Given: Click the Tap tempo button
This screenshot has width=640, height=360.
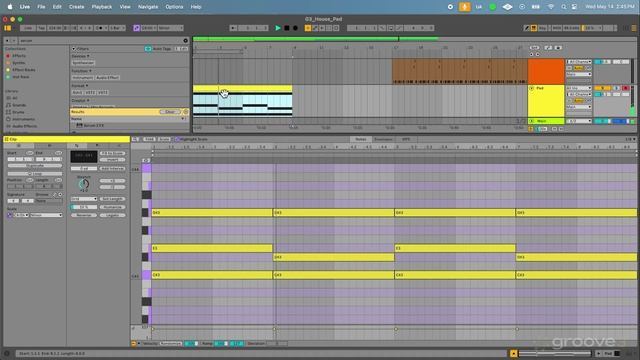Looking at the screenshot, I should click(41, 28).
